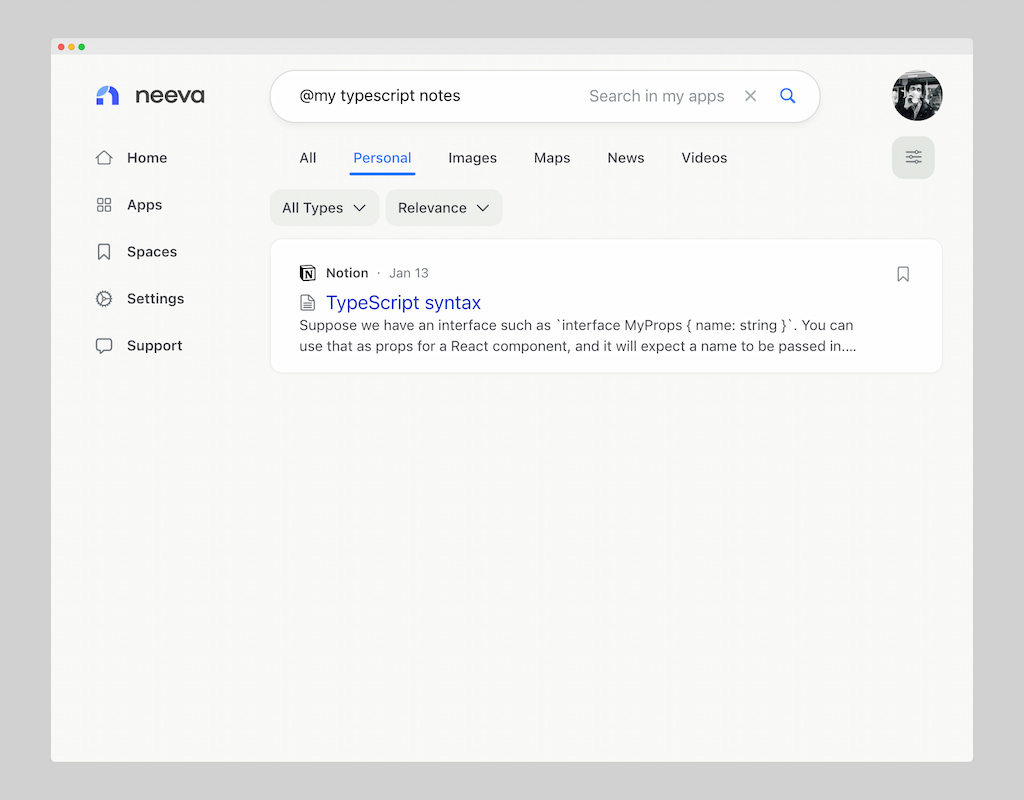
Task: Click the result snippet text
Action: [x=577, y=336]
